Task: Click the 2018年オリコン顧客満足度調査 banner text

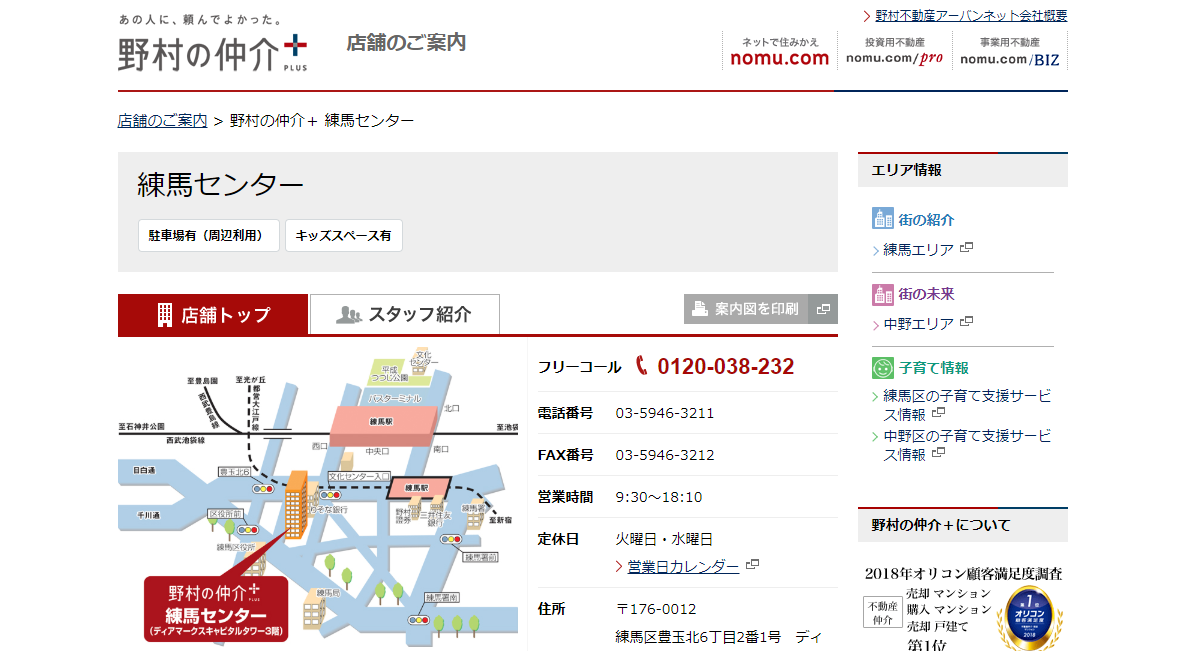Action: (x=963, y=574)
